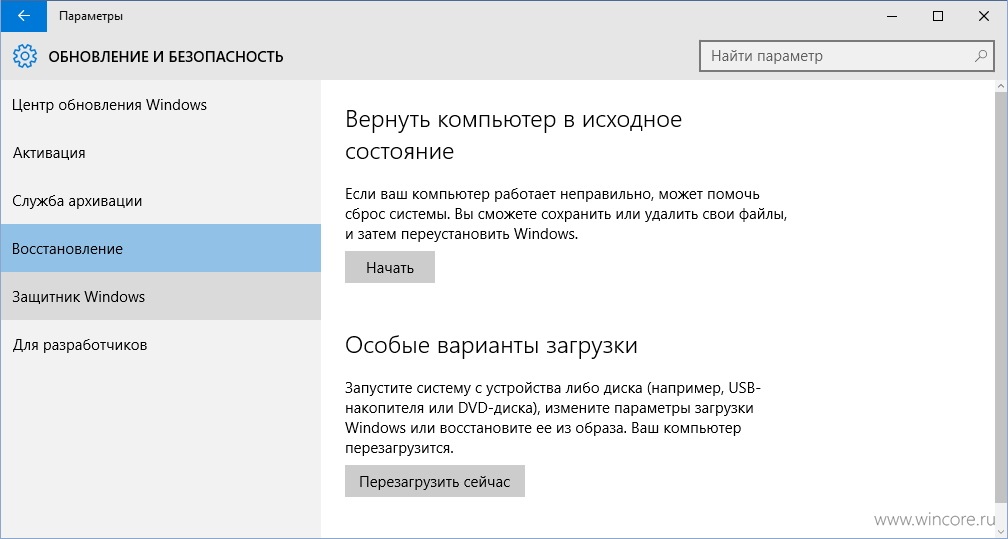
Task: Go back using the blue arrow button
Action: point(24,16)
